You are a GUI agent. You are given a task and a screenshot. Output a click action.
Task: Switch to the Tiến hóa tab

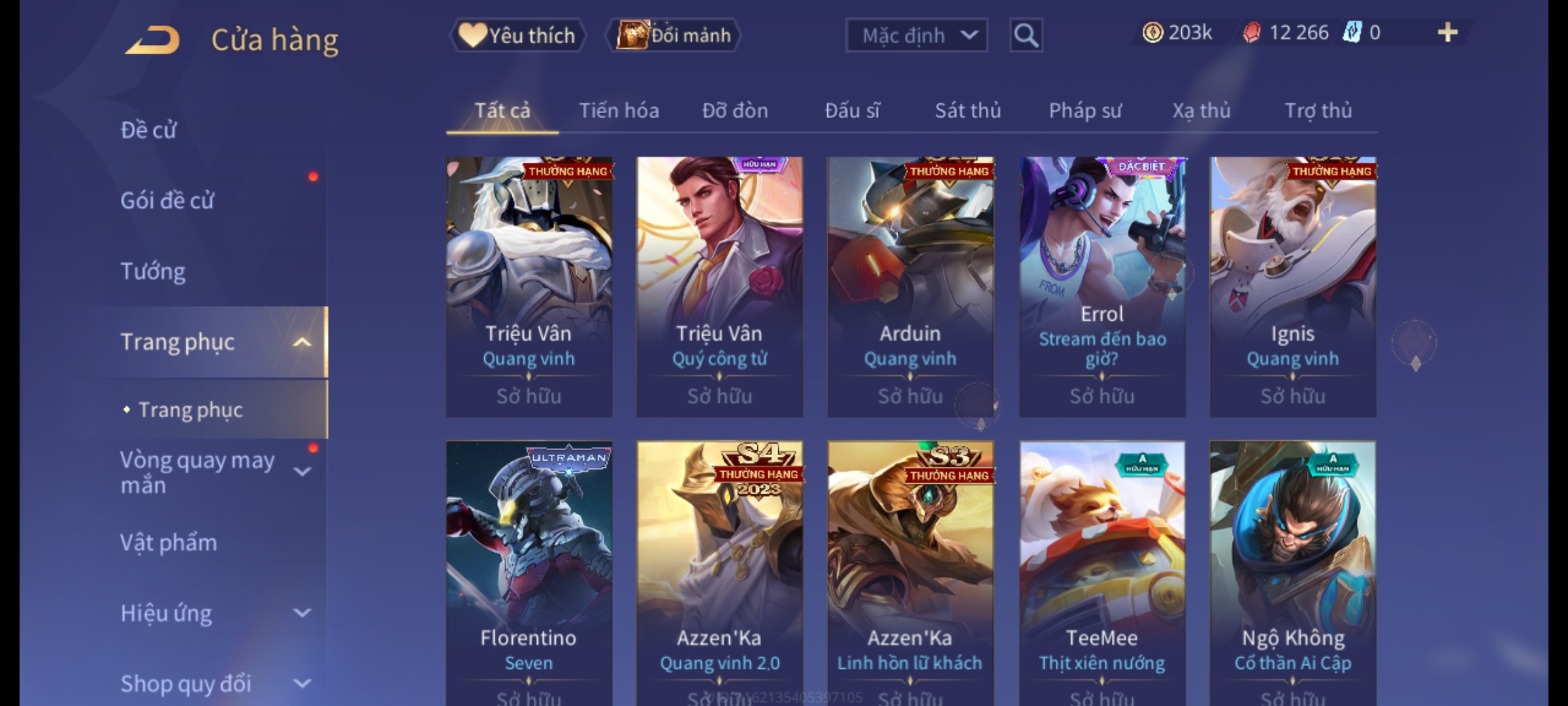coord(619,110)
